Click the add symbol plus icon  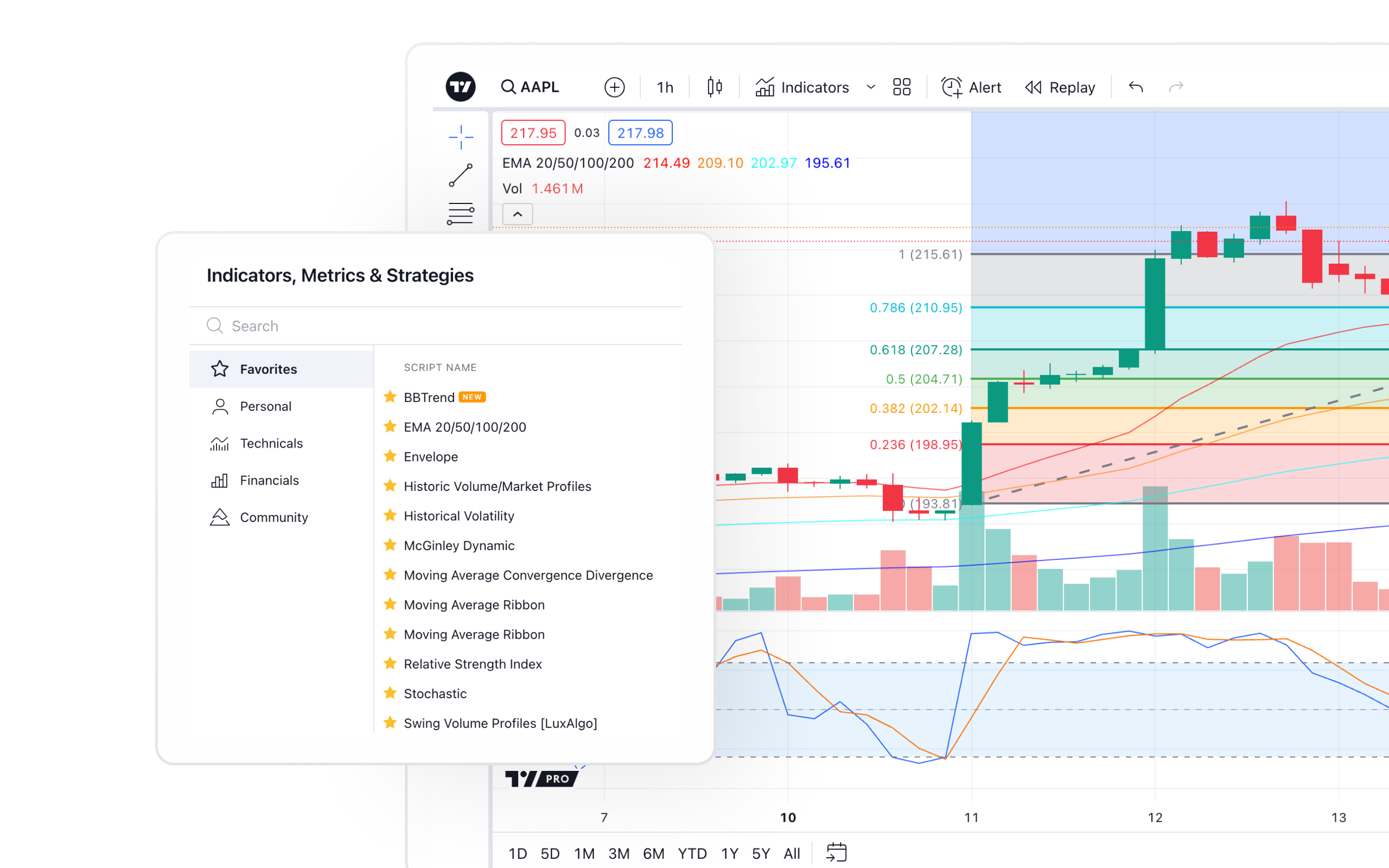tap(614, 87)
